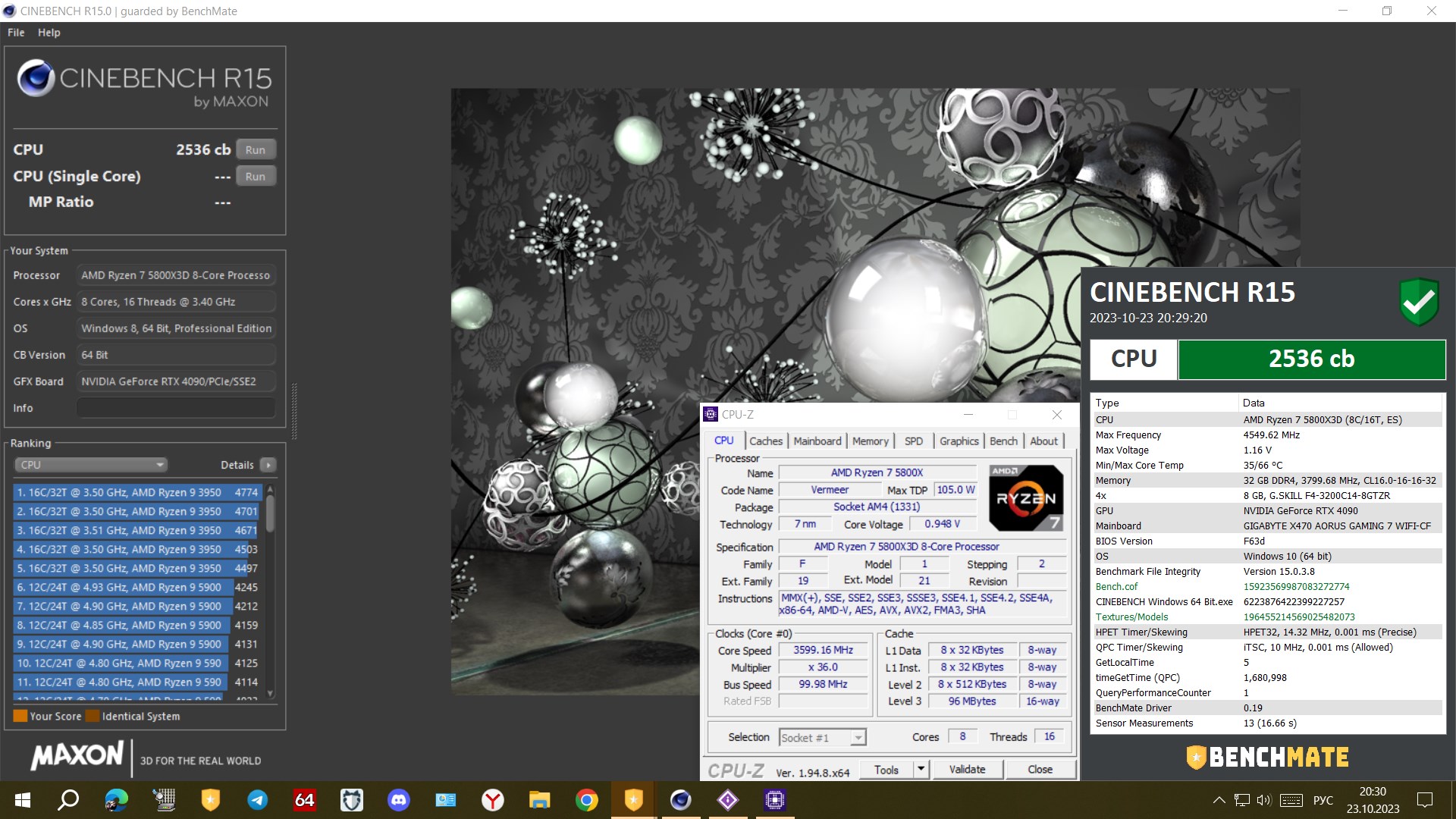This screenshot has width=1456, height=819.
Task: Run the multi-core CPU benchmark
Action: tap(256, 149)
